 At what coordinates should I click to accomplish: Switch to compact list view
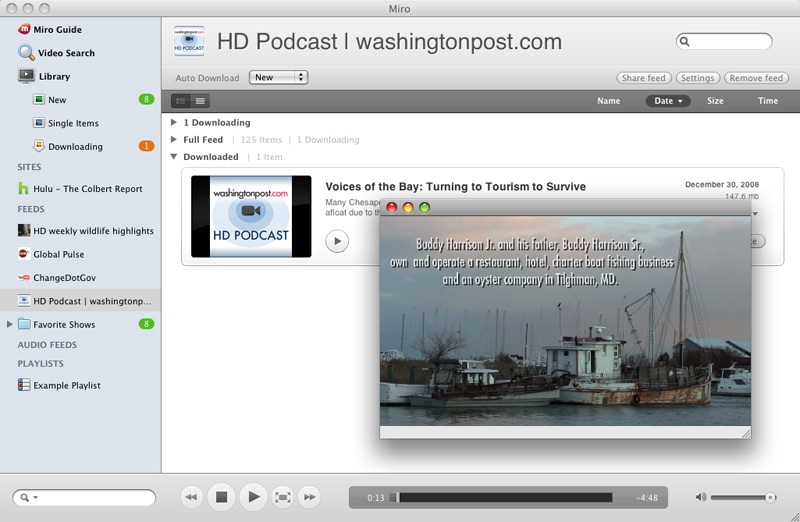(x=200, y=101)
